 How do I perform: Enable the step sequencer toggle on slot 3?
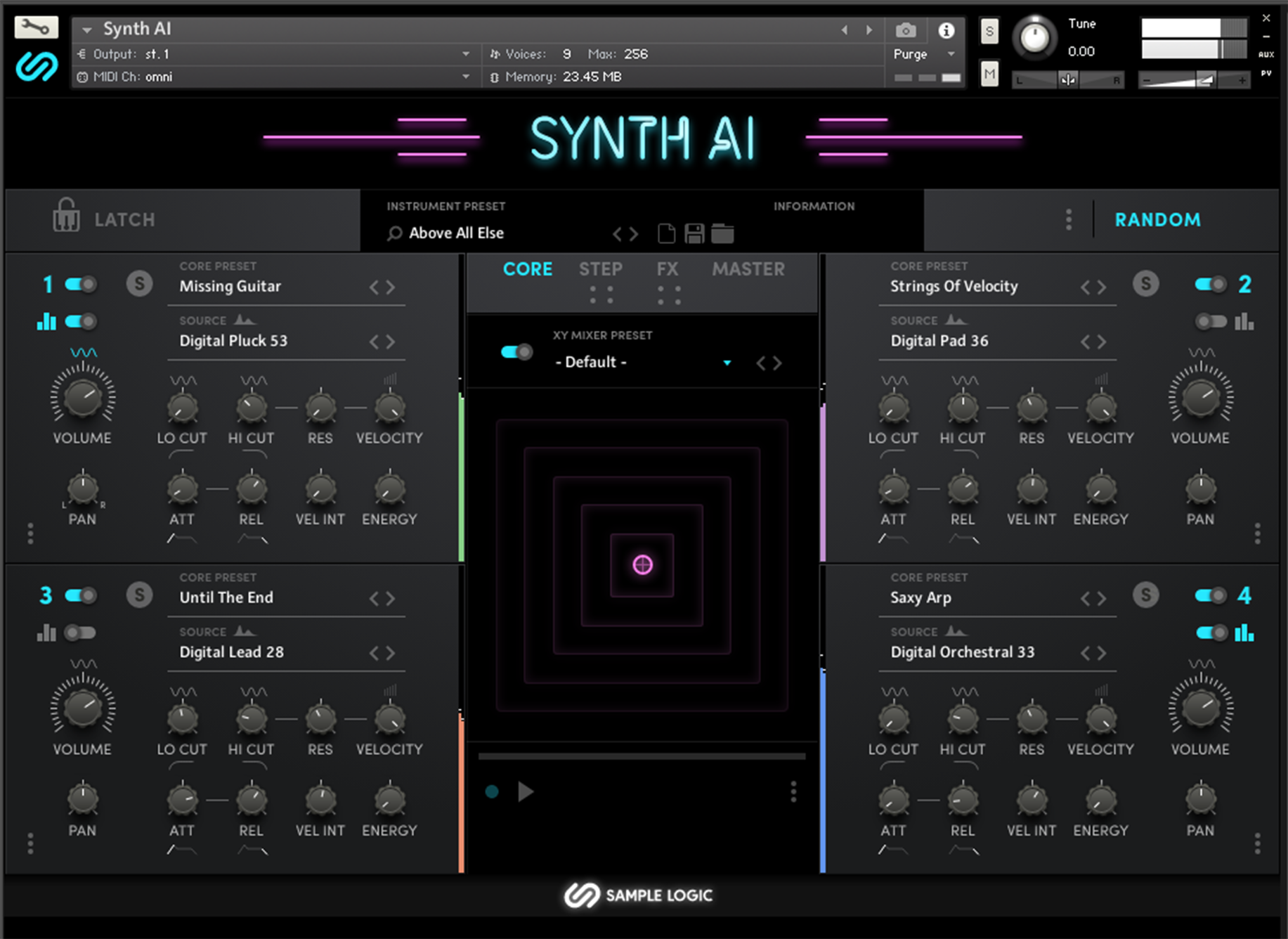tap(81, 633)
